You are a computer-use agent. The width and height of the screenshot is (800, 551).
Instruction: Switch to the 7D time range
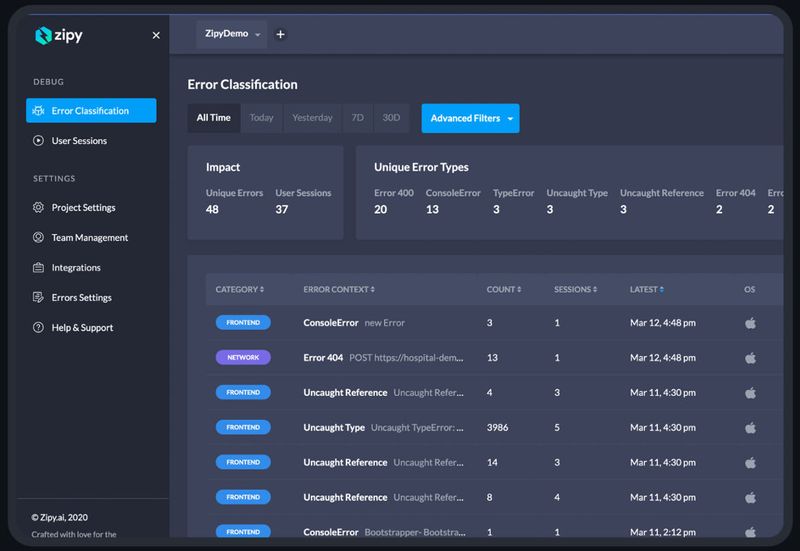coord(357,118)
